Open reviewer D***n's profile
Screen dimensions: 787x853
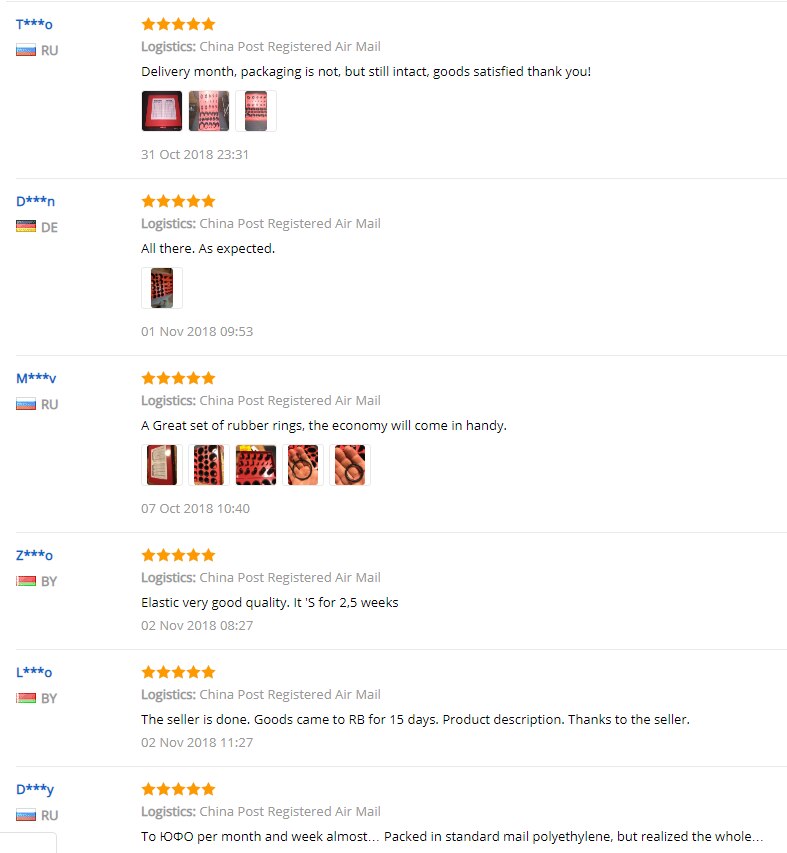click(35, 201)
